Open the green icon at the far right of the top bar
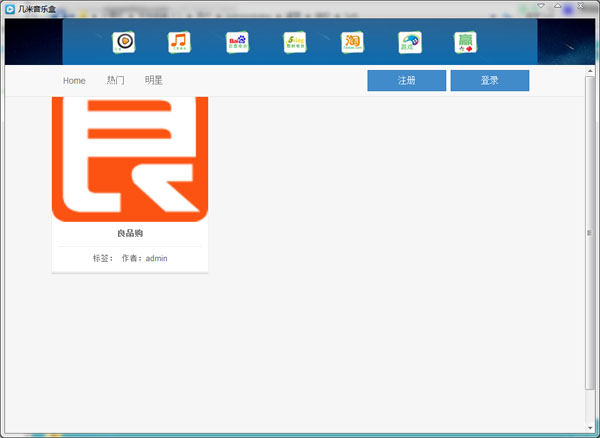Screen dimensions: 600x438 click(465, 42)
